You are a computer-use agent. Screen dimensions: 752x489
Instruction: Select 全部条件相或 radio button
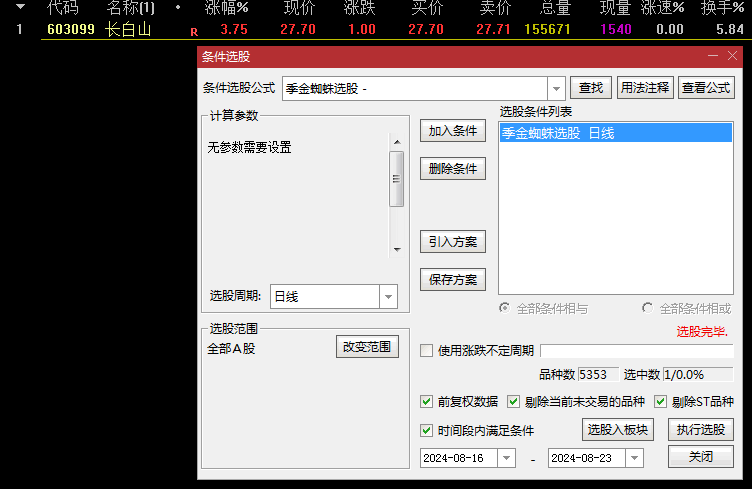point(647,308)
